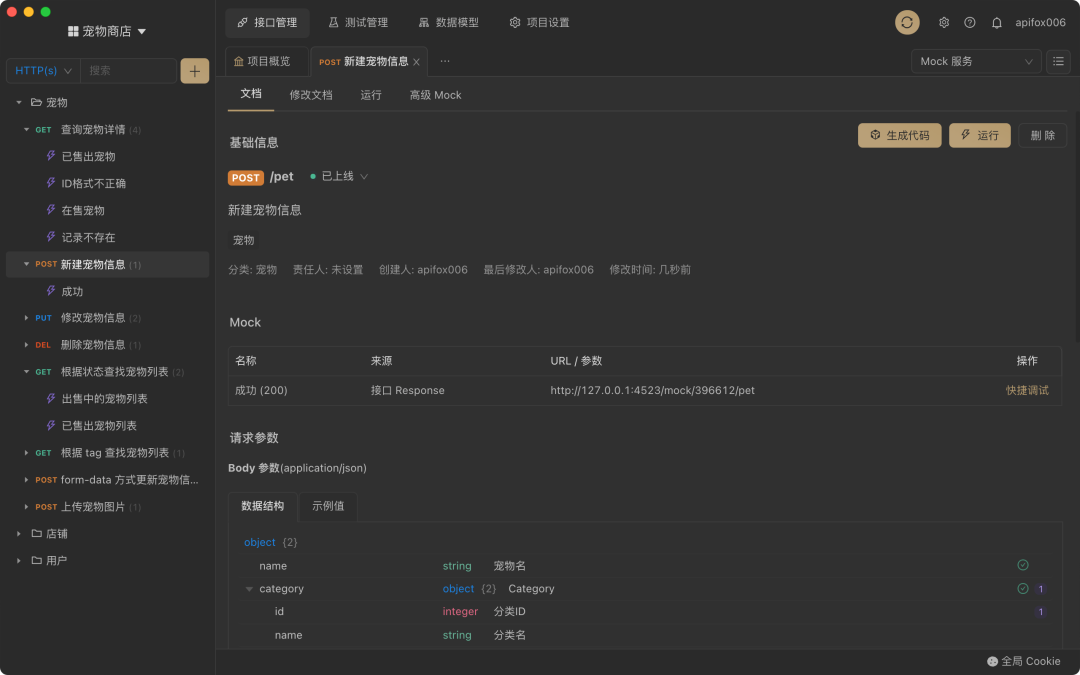Select the form-data 方式更新宠物信息 item
The width and height of the screenshot is (1080, 675).
pos(107,480)
